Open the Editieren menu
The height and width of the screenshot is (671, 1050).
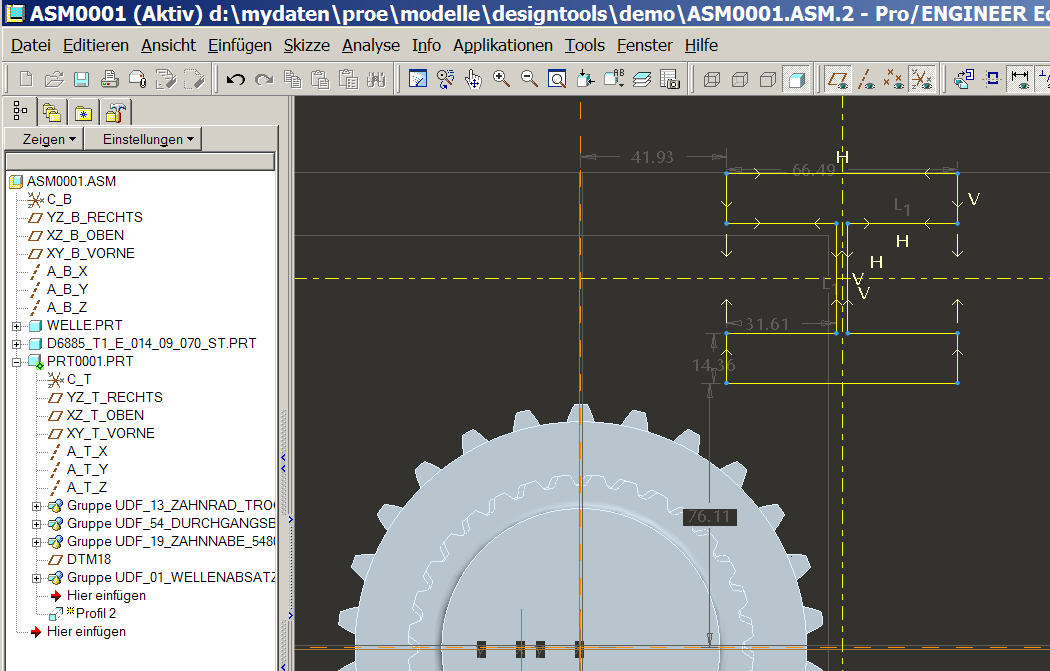tap(96, 46)
